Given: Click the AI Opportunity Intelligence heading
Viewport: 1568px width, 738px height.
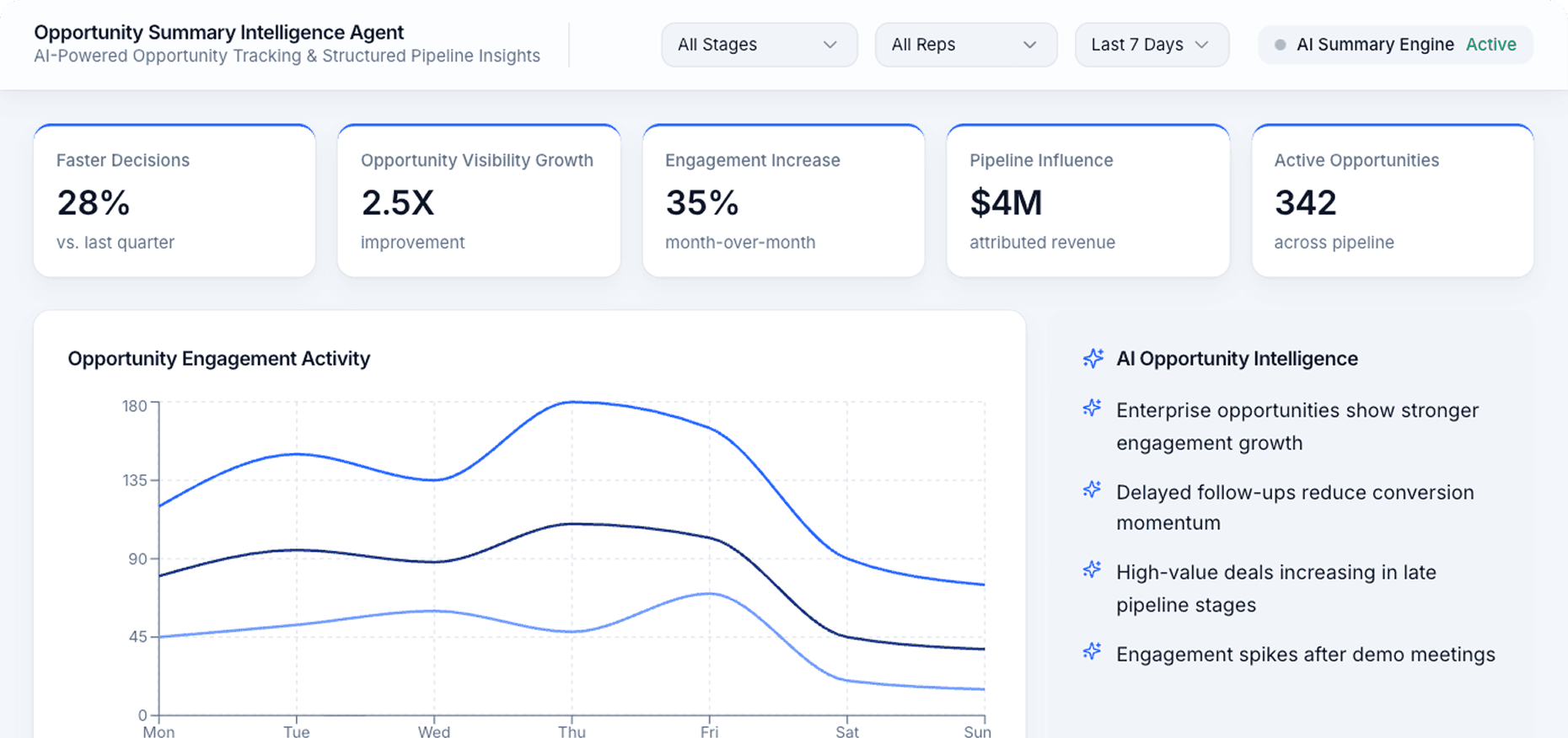Looking at the screenshot, I should 1237,358.
